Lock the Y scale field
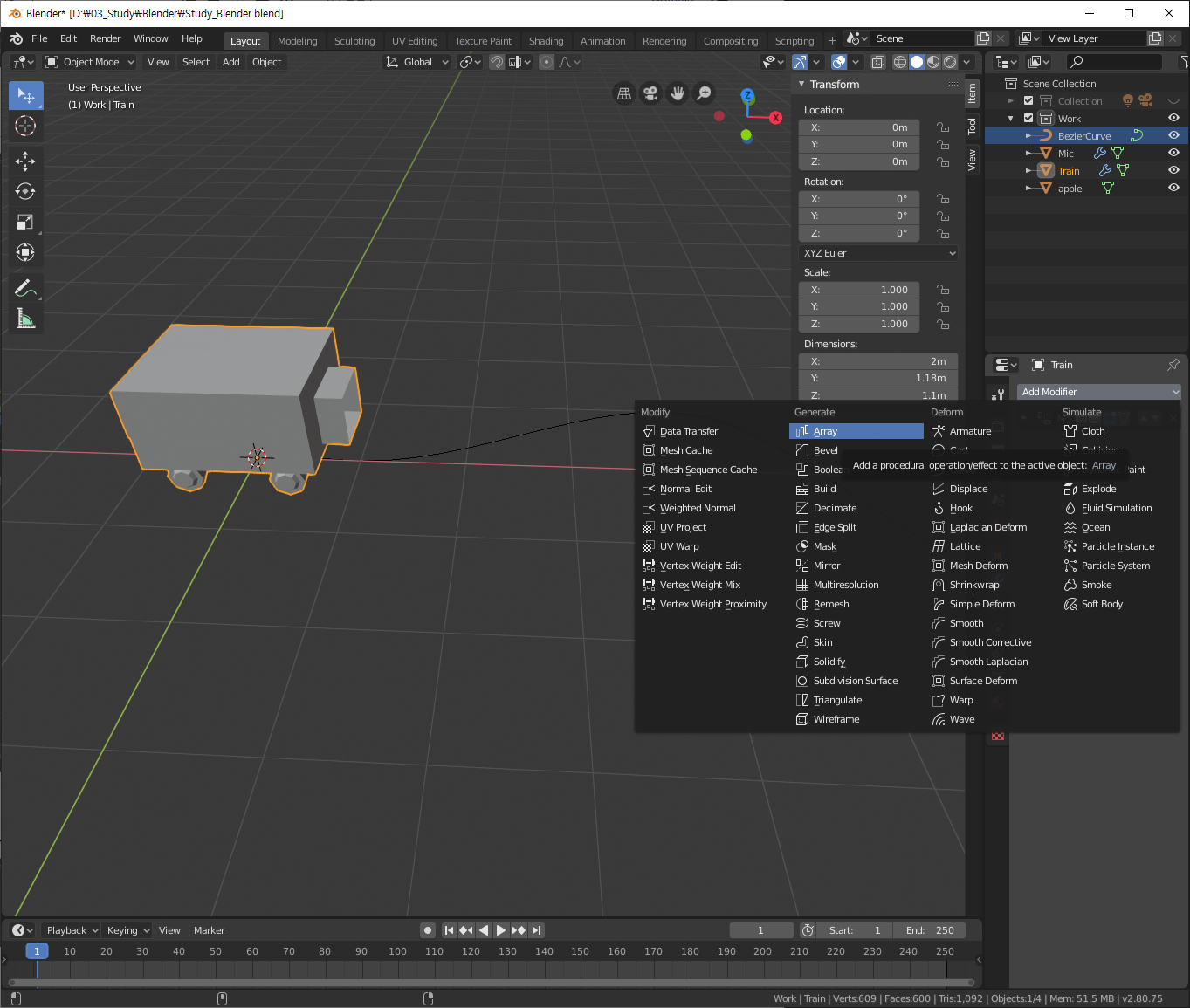 (943, 306)
